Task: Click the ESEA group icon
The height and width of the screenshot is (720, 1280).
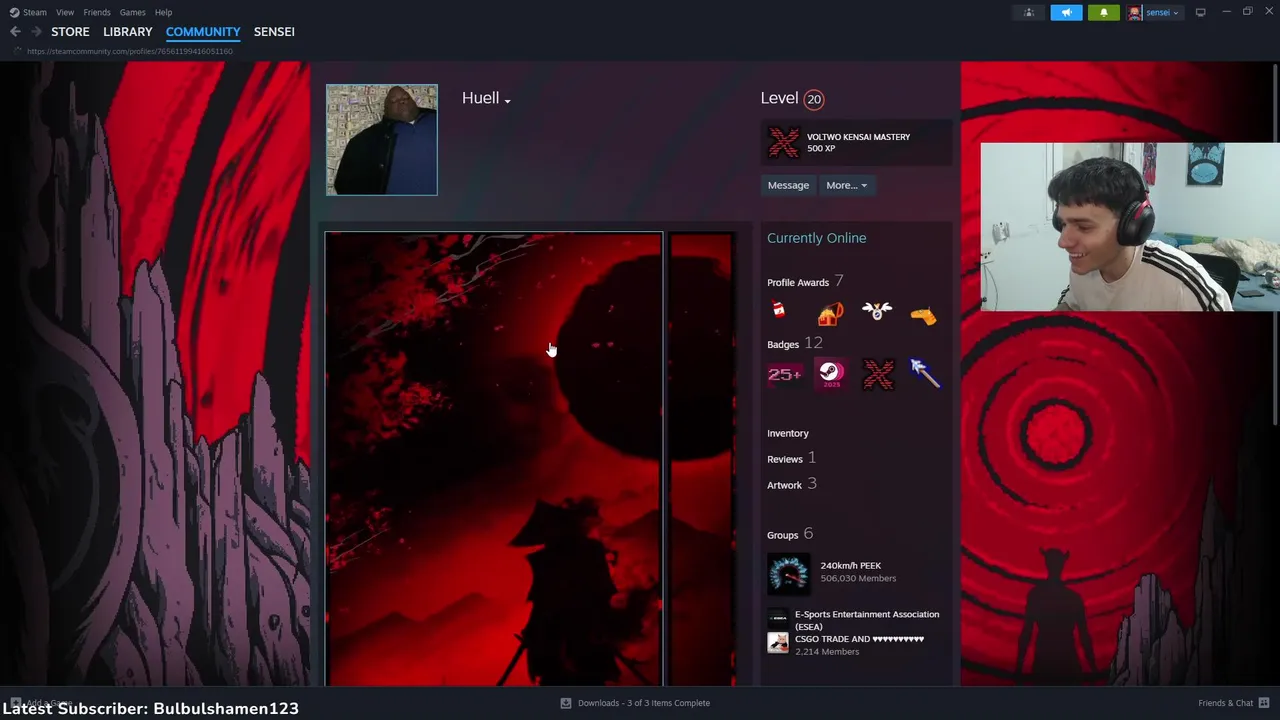Action: pyautogui.click(x=778, y=618)
